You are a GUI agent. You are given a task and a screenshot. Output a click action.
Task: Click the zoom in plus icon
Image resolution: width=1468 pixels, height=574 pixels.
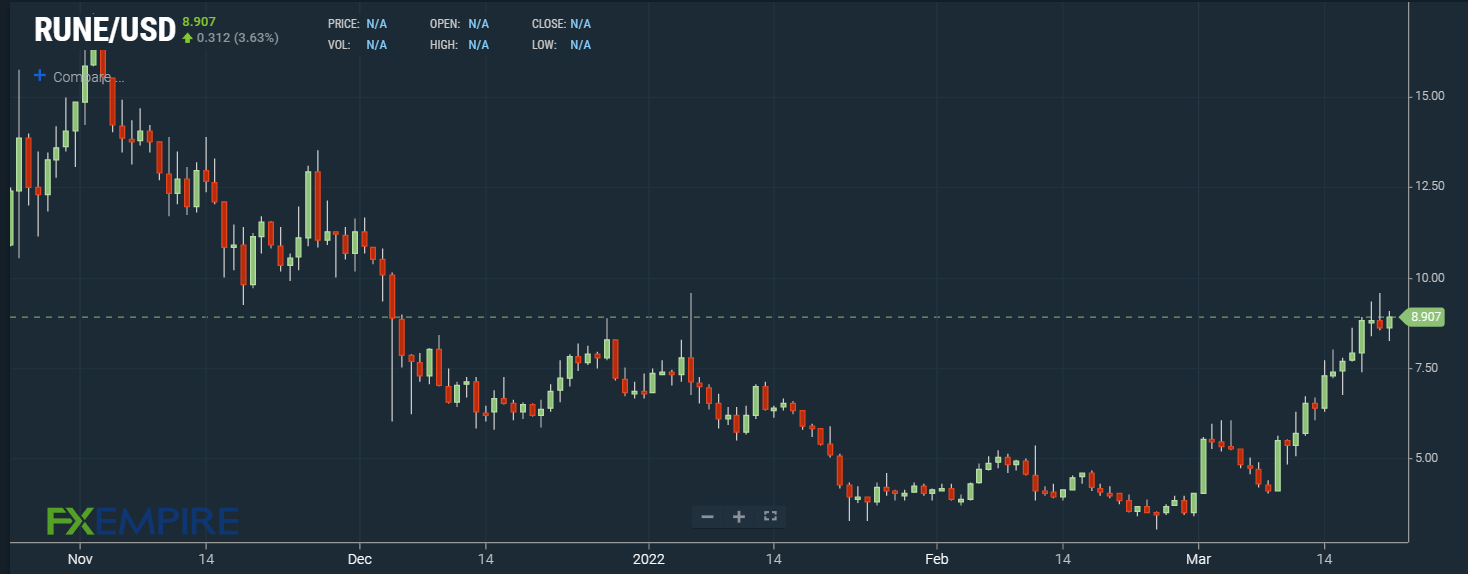(x=739, y=516)
